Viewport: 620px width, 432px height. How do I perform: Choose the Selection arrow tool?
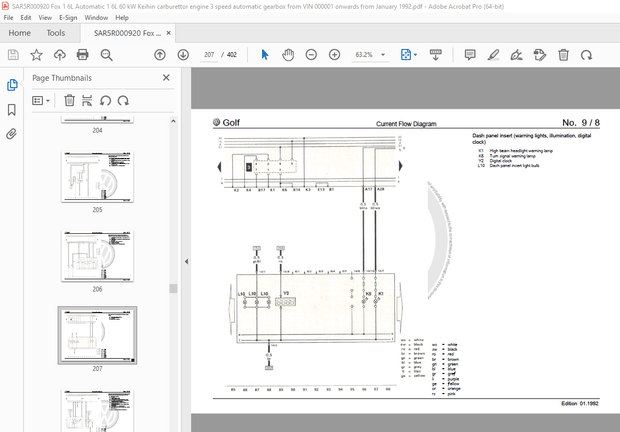point(265,55)
